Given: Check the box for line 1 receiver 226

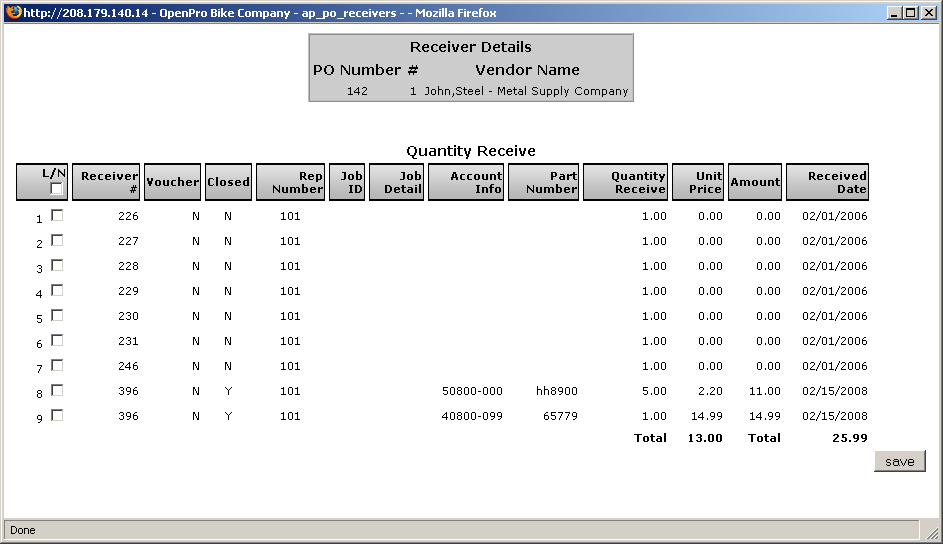Looking at the screenshot, I should pos(57,215).
